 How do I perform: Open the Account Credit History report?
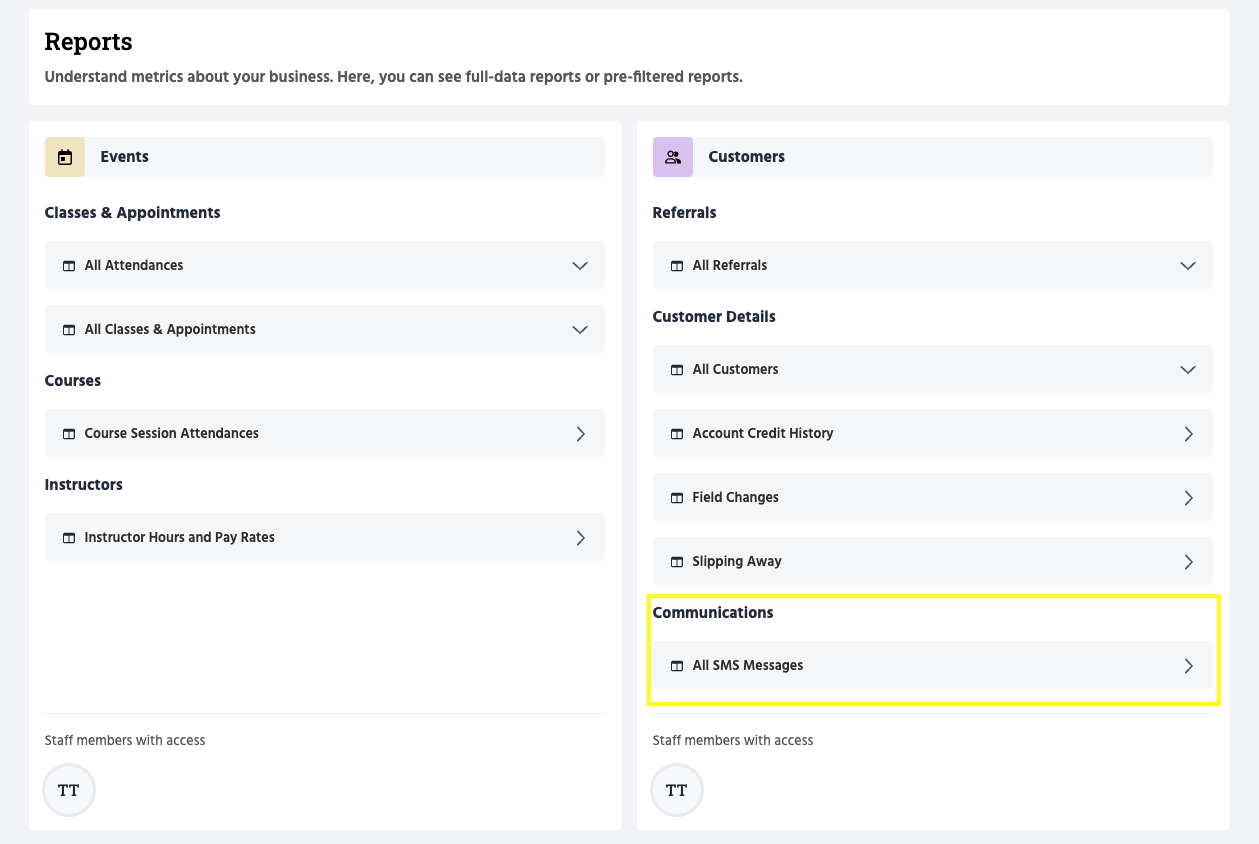[762, 433]
